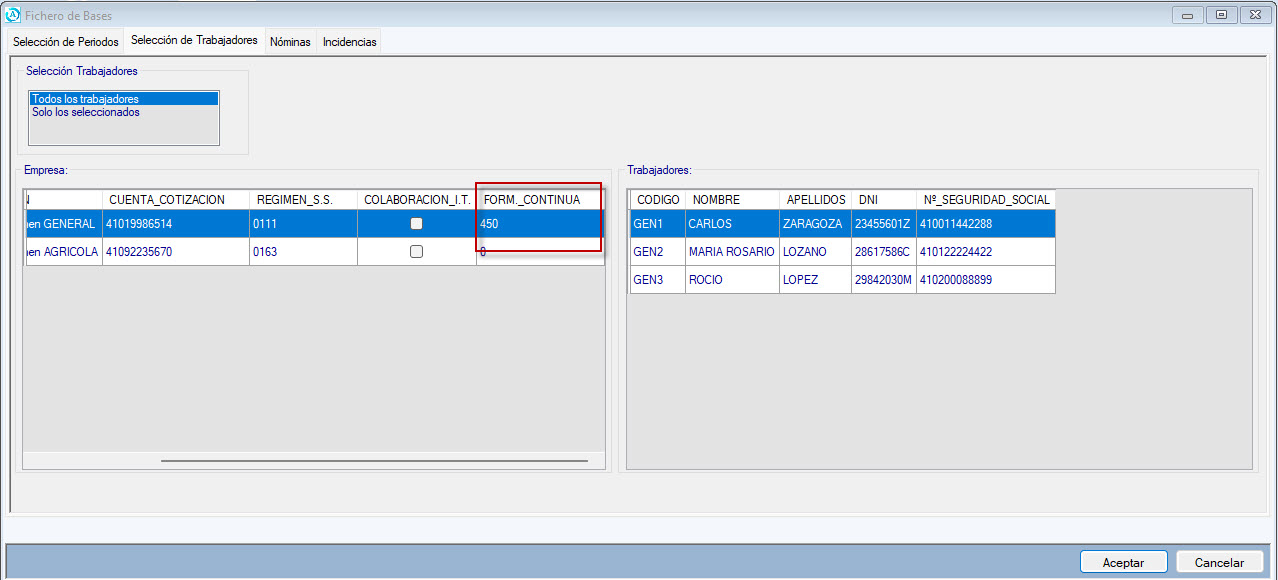This screenshot has height=580, width=1278.
Task: Maximize the Fichero de Bases window
Action: pyautogui.click(x=1221, y=15)
